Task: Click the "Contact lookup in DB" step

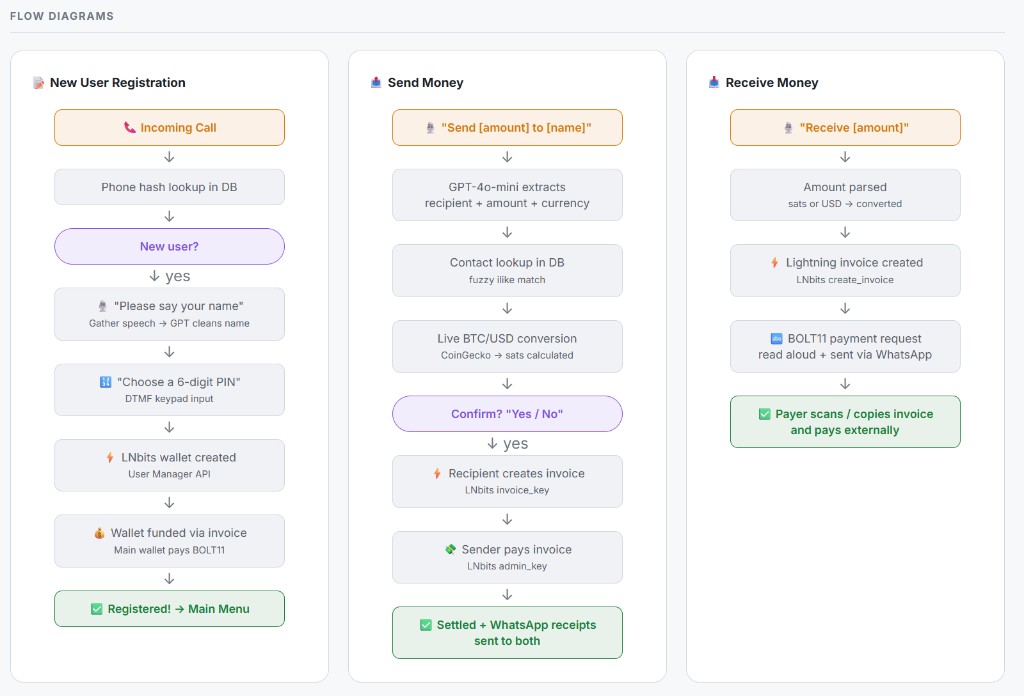Action: pos(507,270)
